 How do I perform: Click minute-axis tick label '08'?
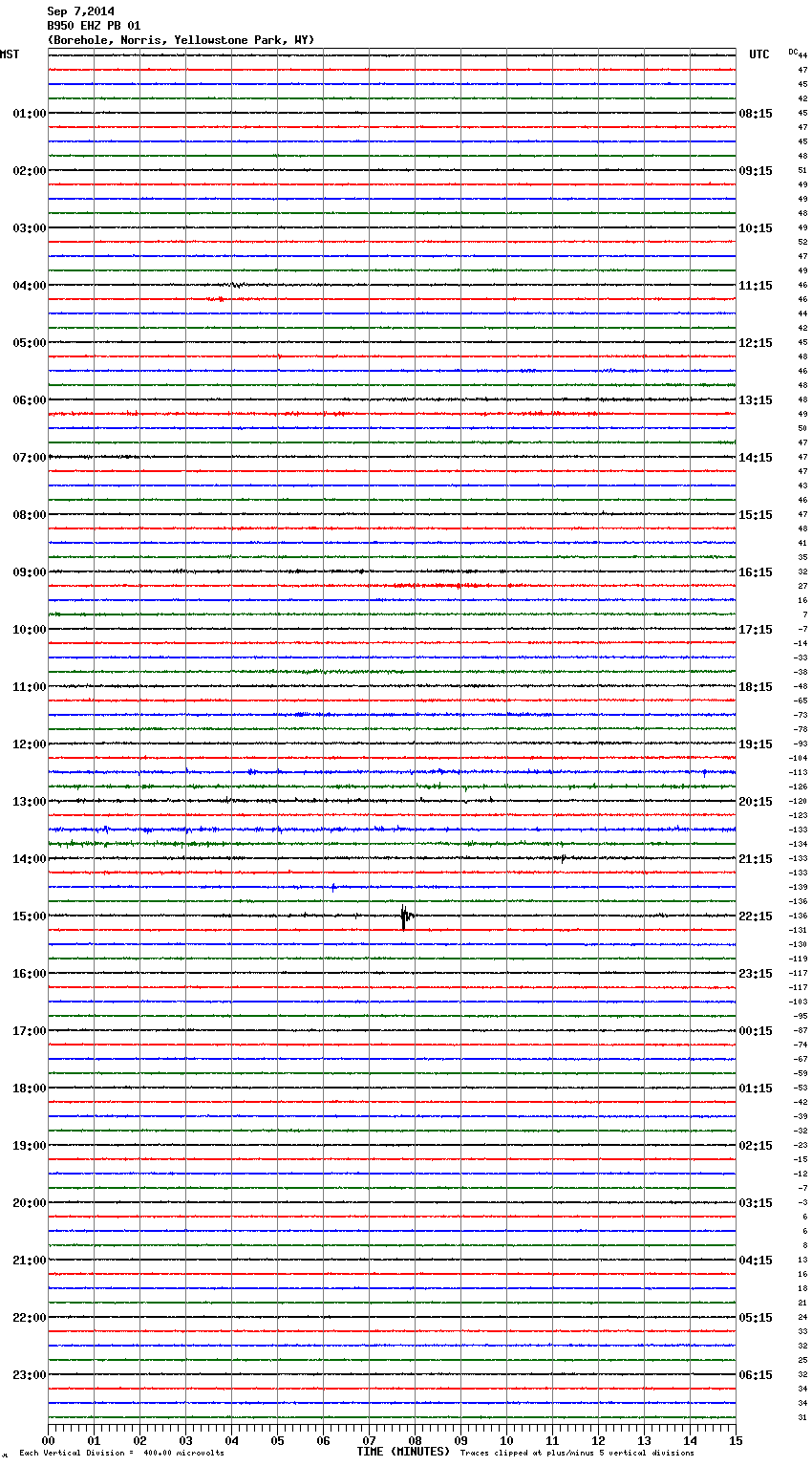[x=415, y=1440]
